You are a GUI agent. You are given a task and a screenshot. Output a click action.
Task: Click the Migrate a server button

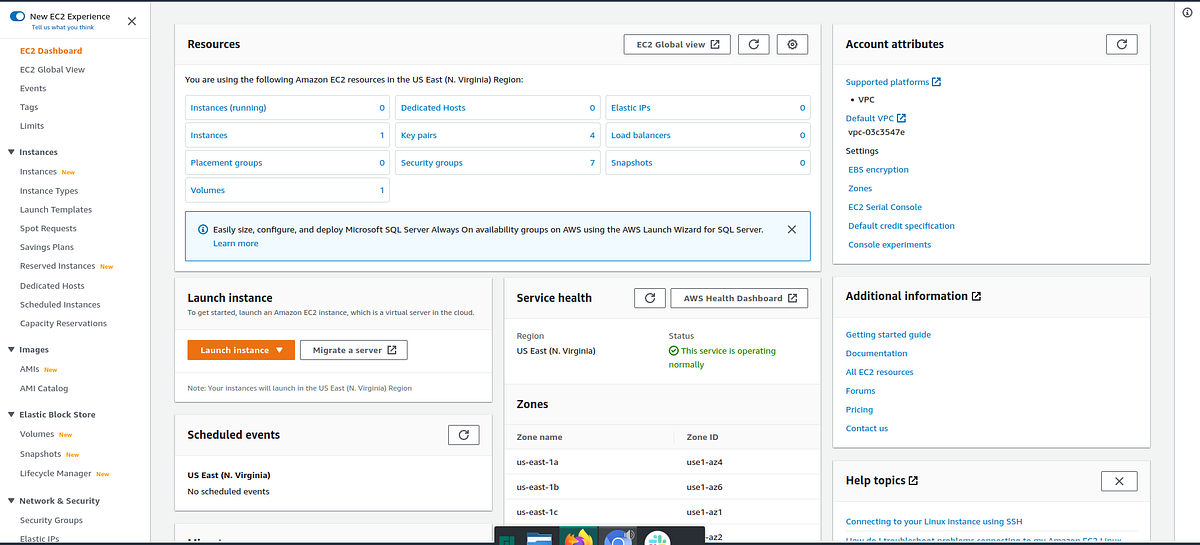[x=354, y=350]
